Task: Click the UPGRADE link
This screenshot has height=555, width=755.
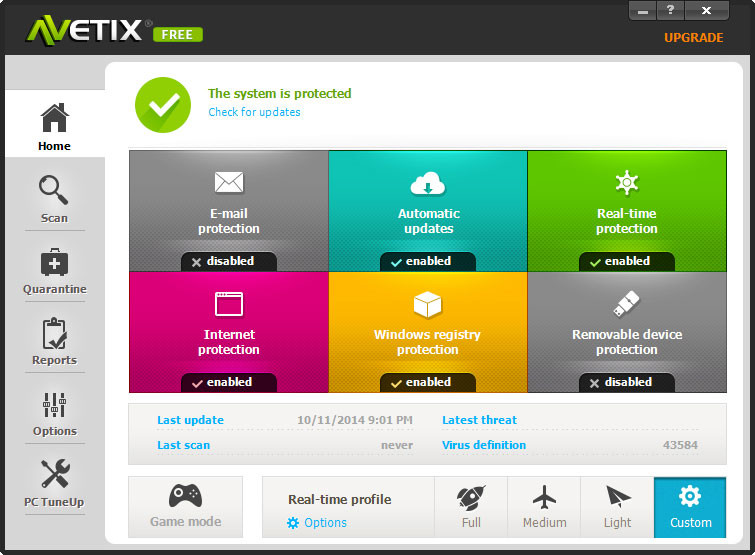Action: [693, 38]
